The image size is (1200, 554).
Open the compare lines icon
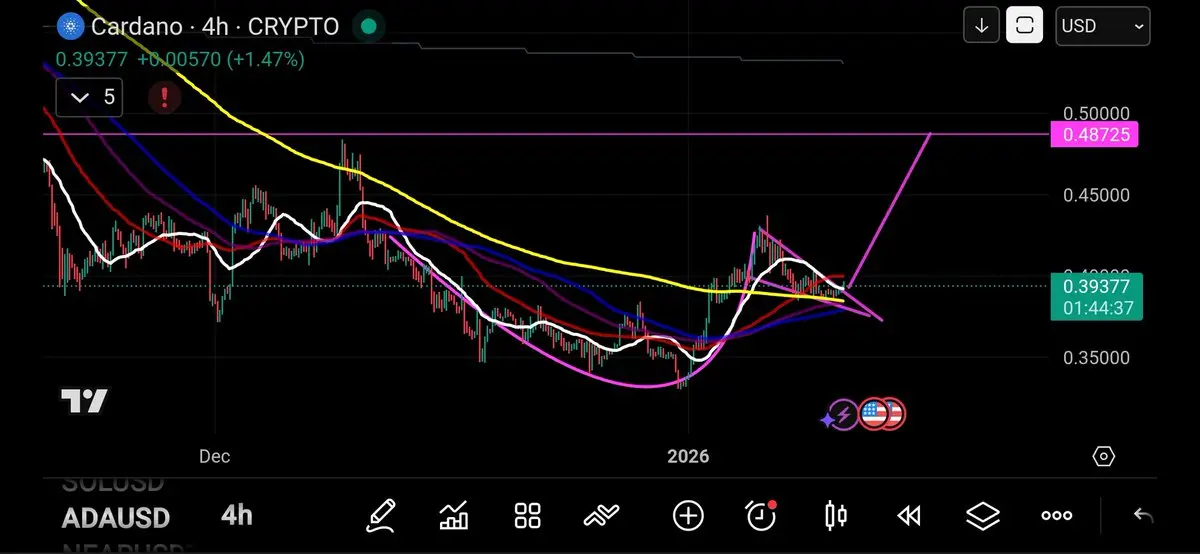pos(603,516)
